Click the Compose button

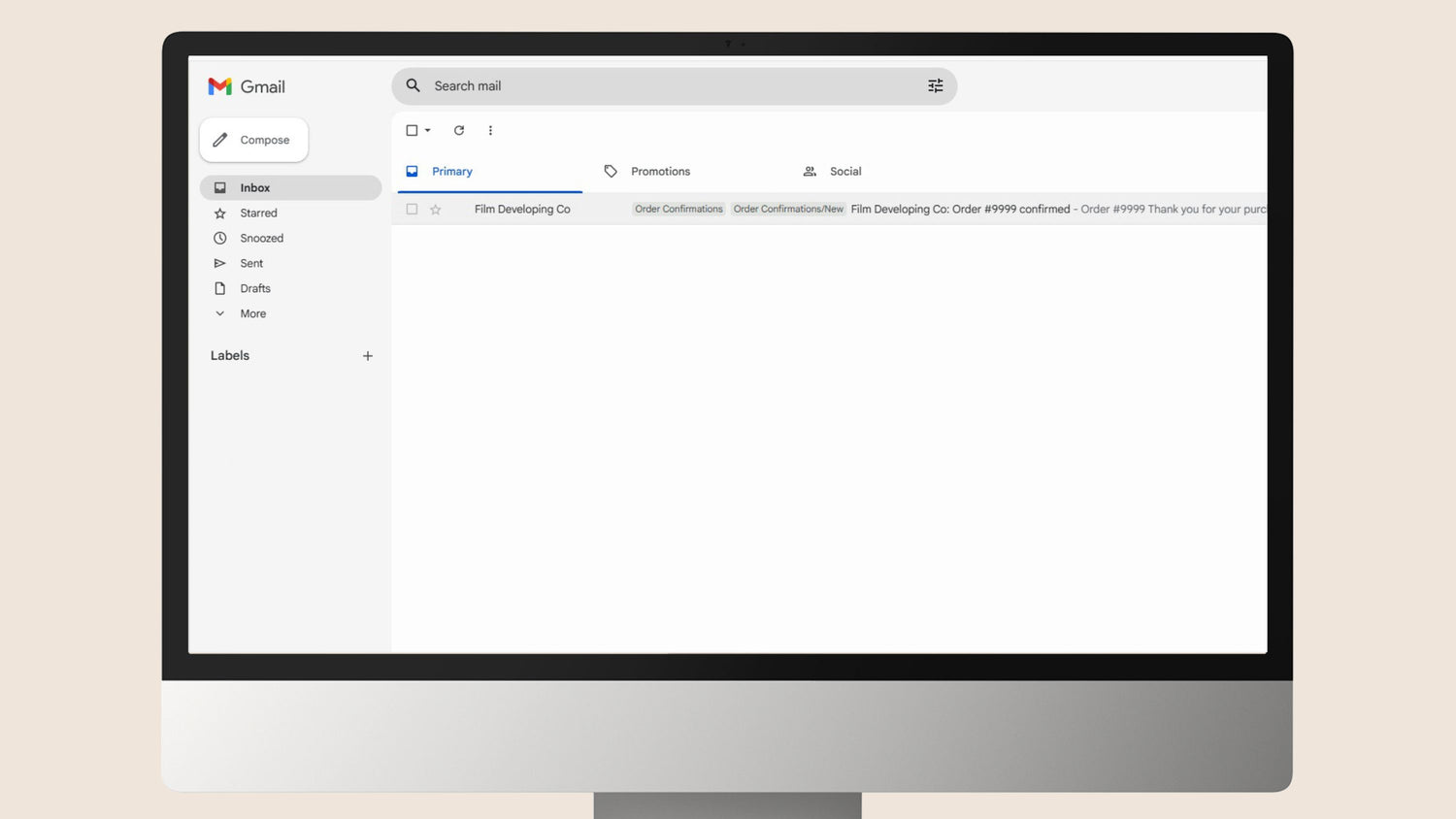pos(254,141)
